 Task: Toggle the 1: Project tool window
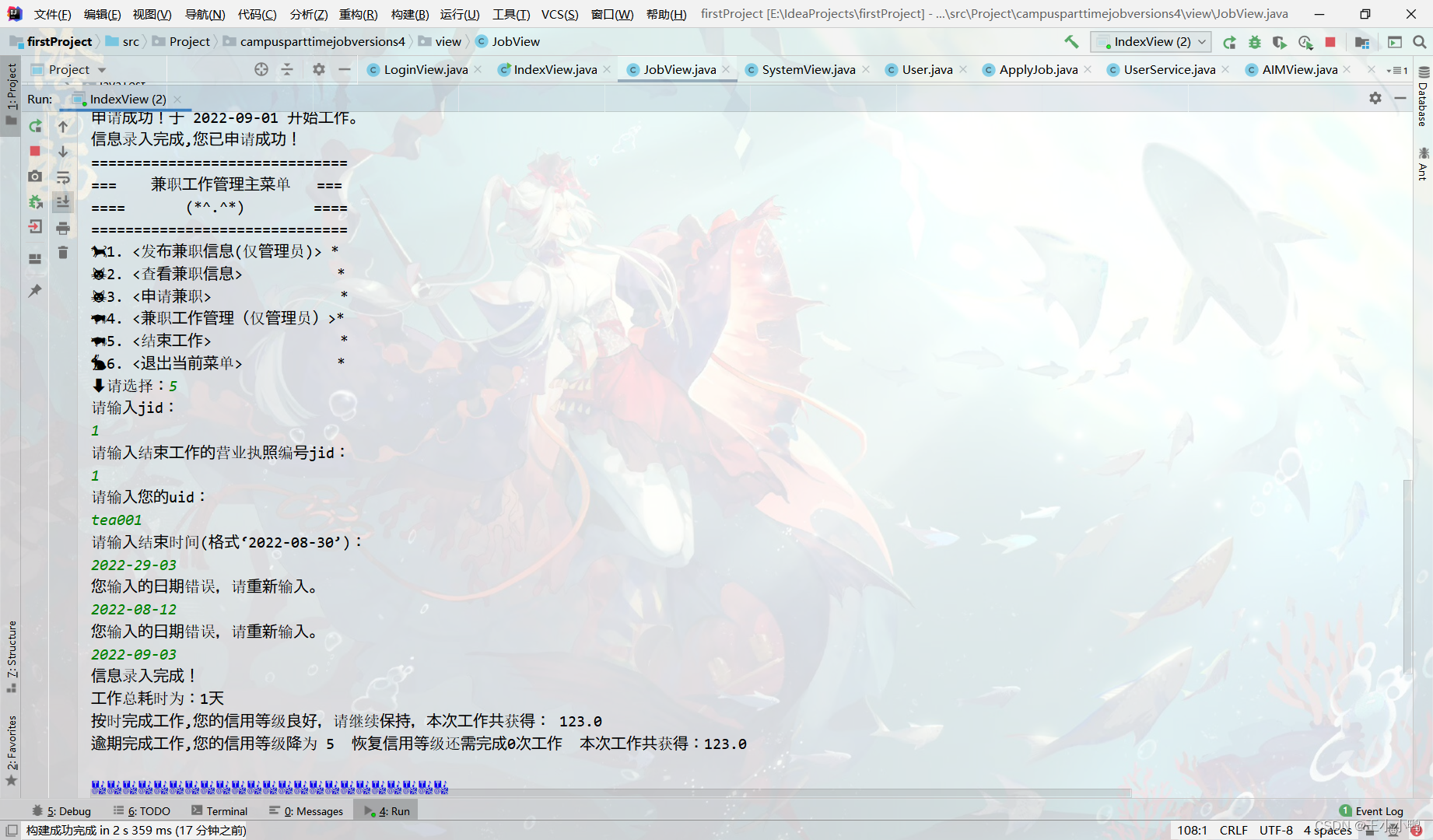pos(11,94)
